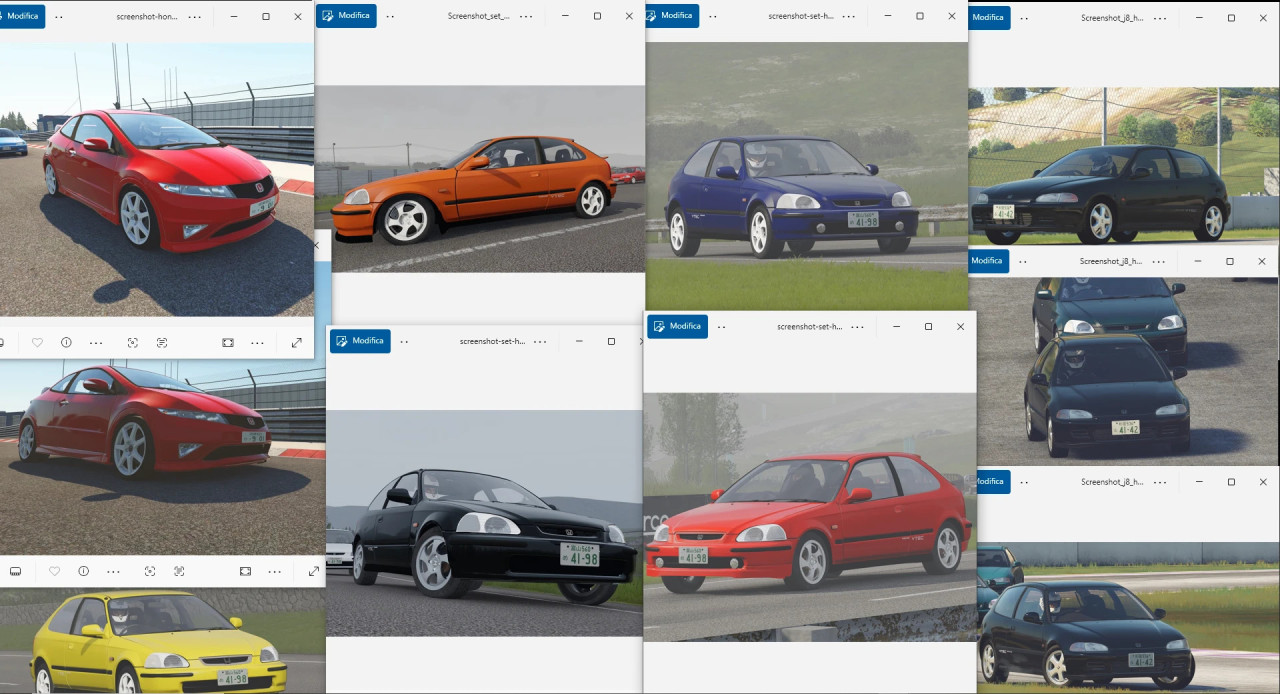Close the top-right Screenshot_j8 window
This screenshot has width=1280, height=694.
click(x=1263, y=18)
